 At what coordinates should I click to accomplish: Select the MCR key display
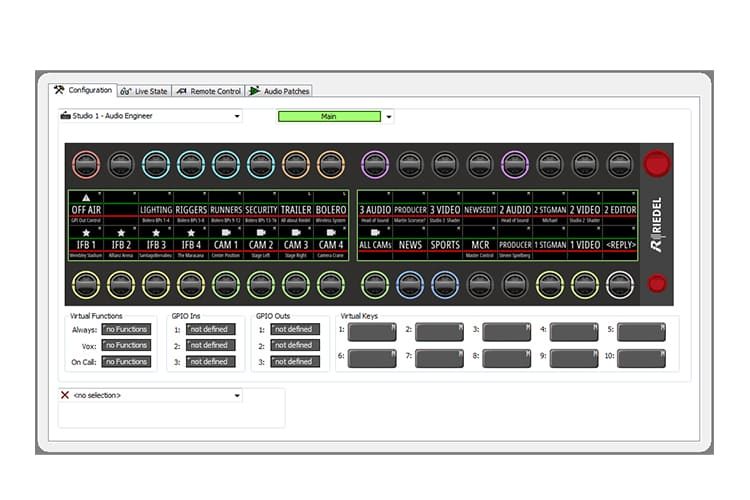(x=480, y=243)
